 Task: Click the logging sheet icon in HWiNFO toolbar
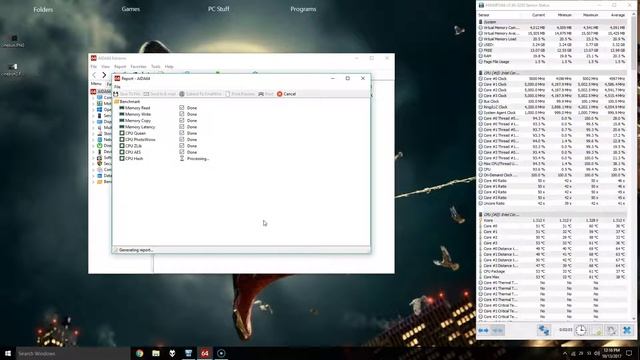[596, 330]
